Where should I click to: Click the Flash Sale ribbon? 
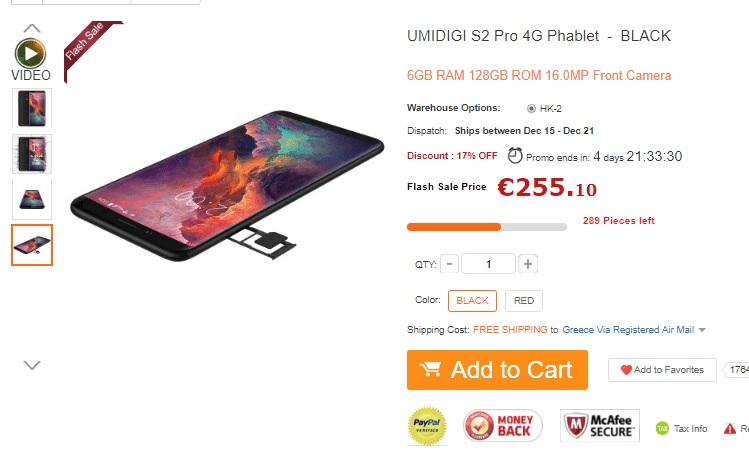tap(90, 48)
